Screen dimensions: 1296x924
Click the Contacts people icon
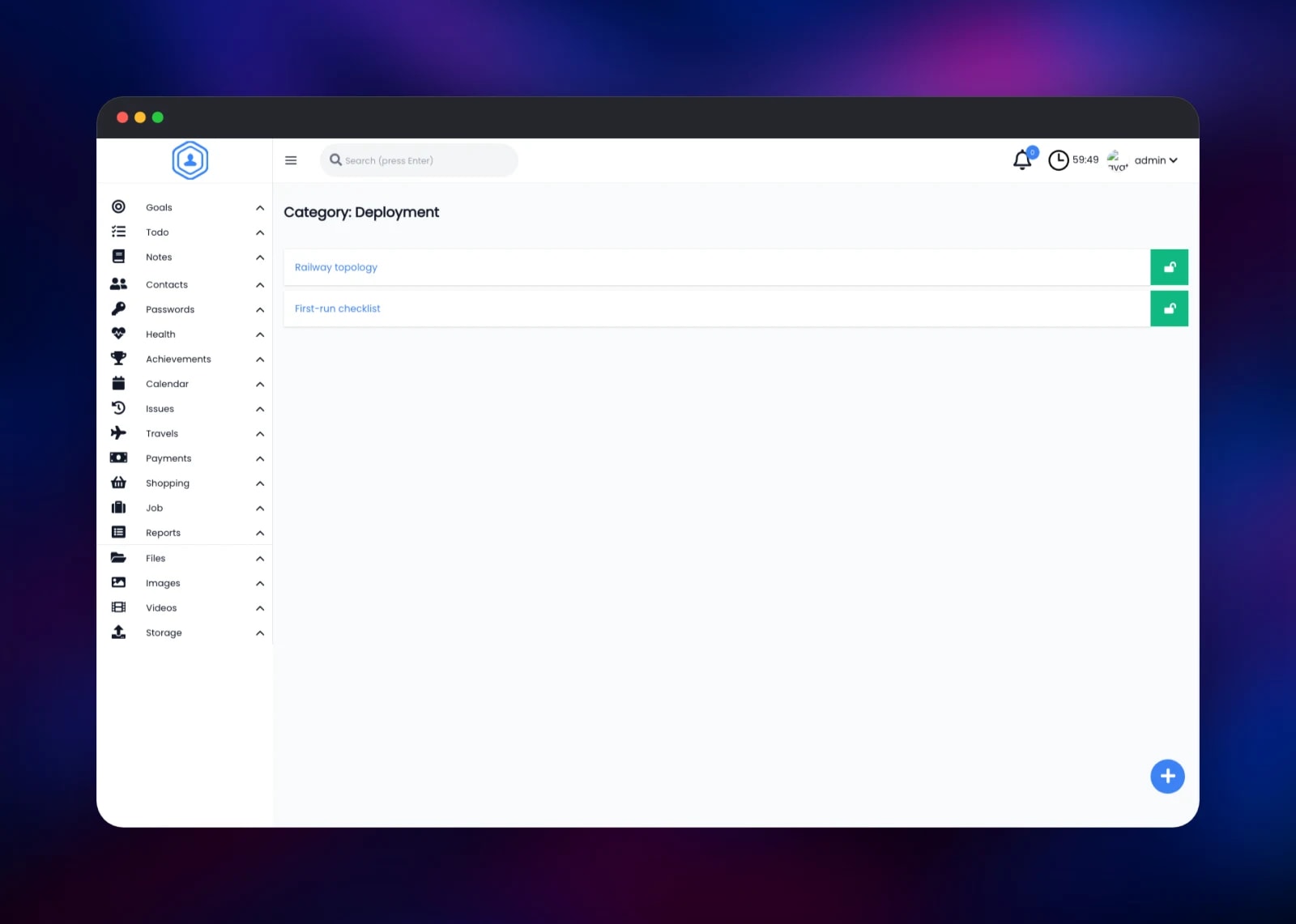point(118,284)
